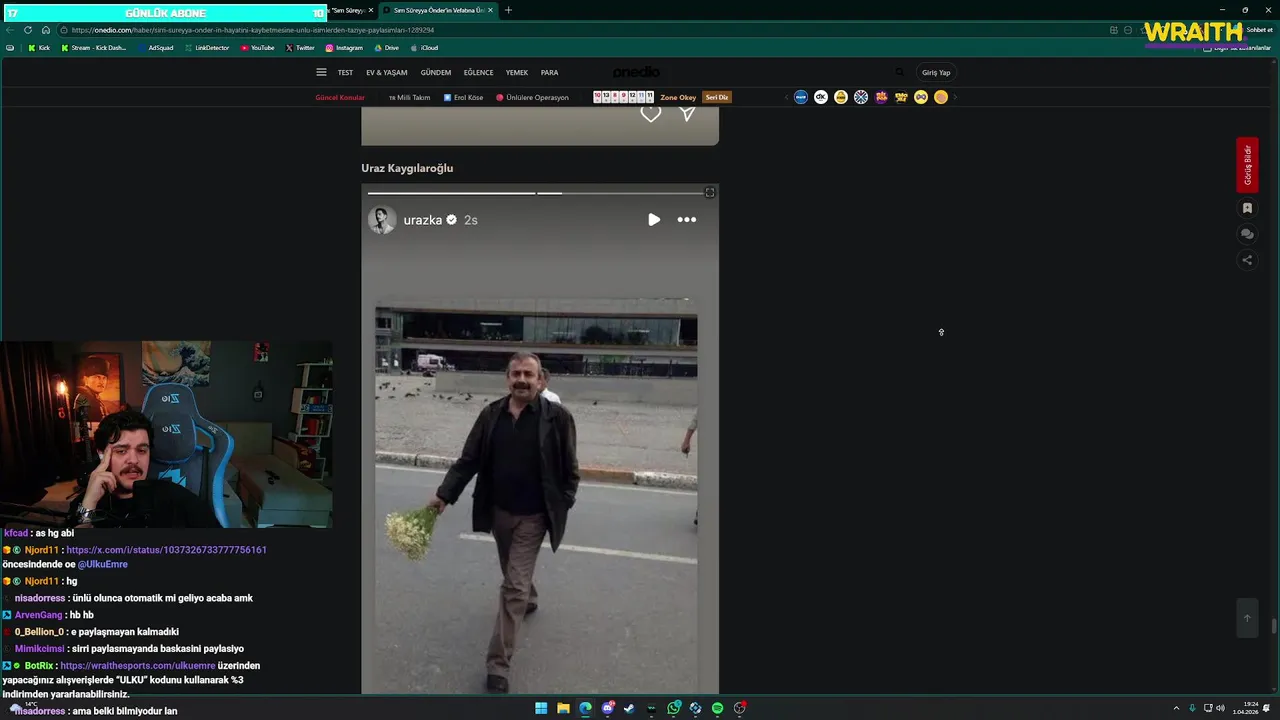Open WhatsApp from the taskbar
1280x720 pixels.
pyautogui.click(x=674, y=708)
